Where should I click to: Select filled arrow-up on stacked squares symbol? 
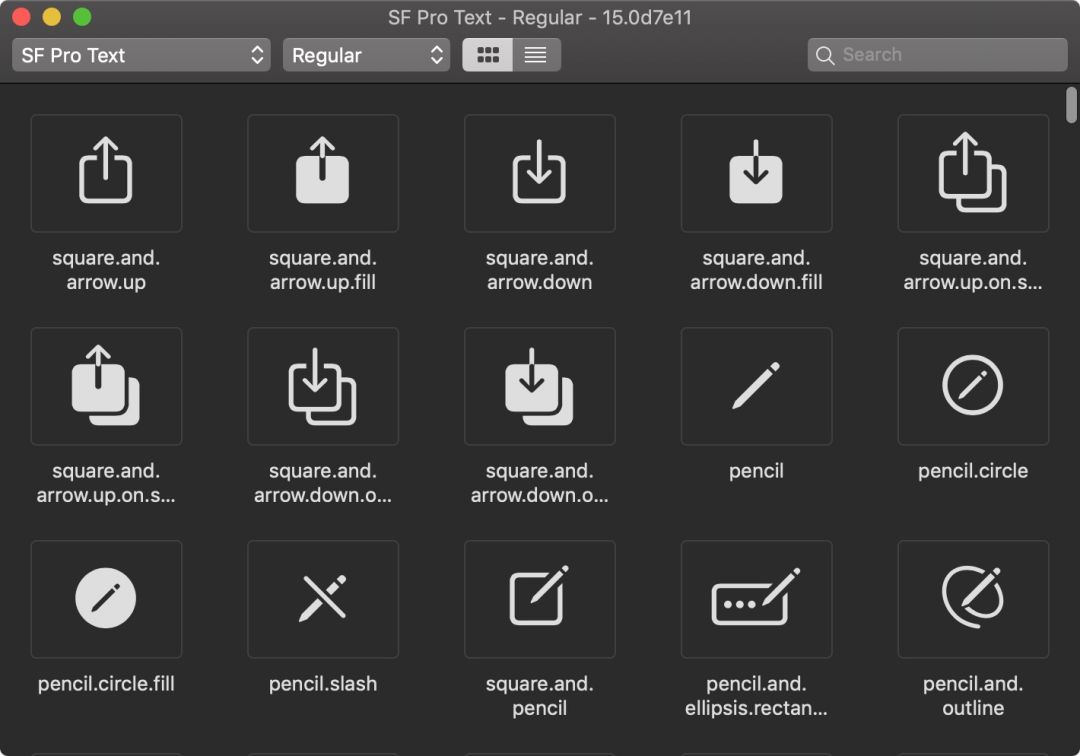pos(106,386)
